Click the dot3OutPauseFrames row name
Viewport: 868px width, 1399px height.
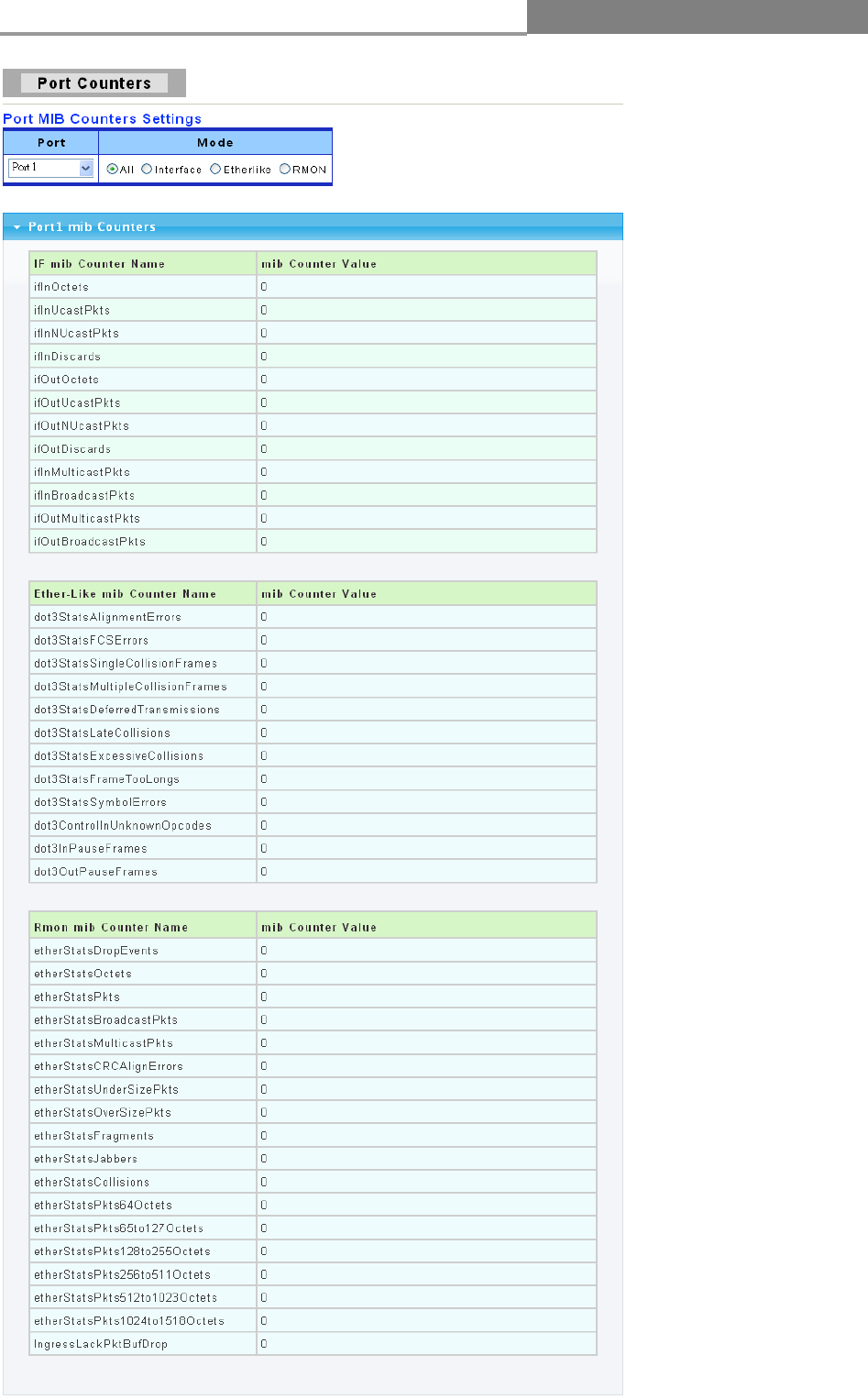95,871
